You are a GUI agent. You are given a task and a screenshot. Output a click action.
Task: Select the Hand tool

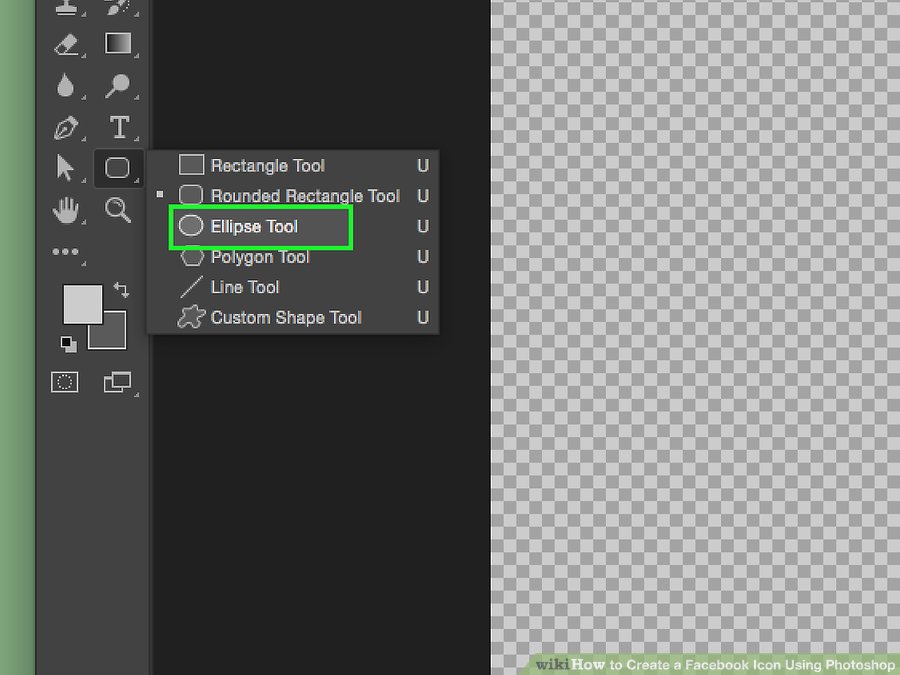point(65,210)
